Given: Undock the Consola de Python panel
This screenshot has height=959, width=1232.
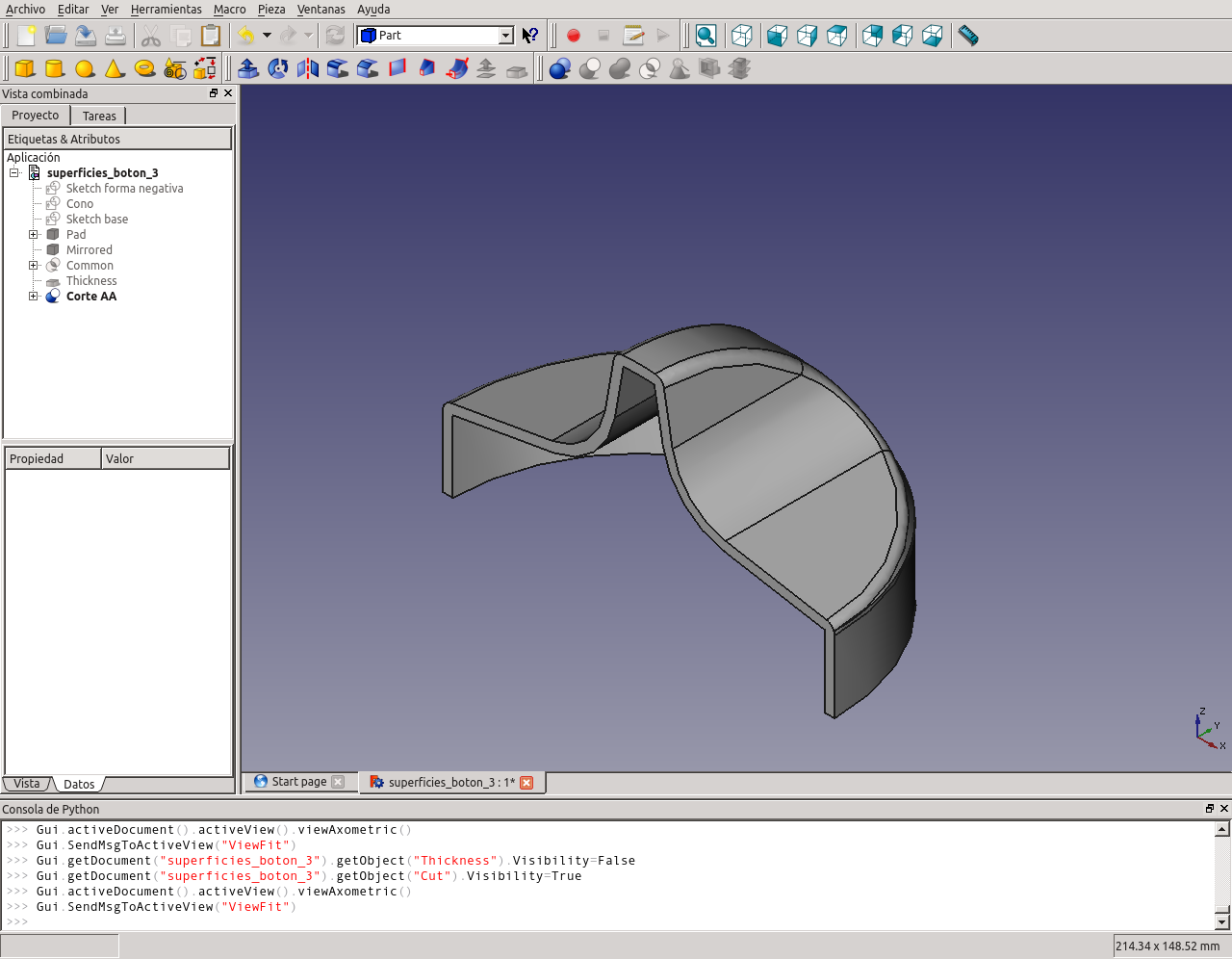Looking at the screenshot, I should tap(1210, 809).
